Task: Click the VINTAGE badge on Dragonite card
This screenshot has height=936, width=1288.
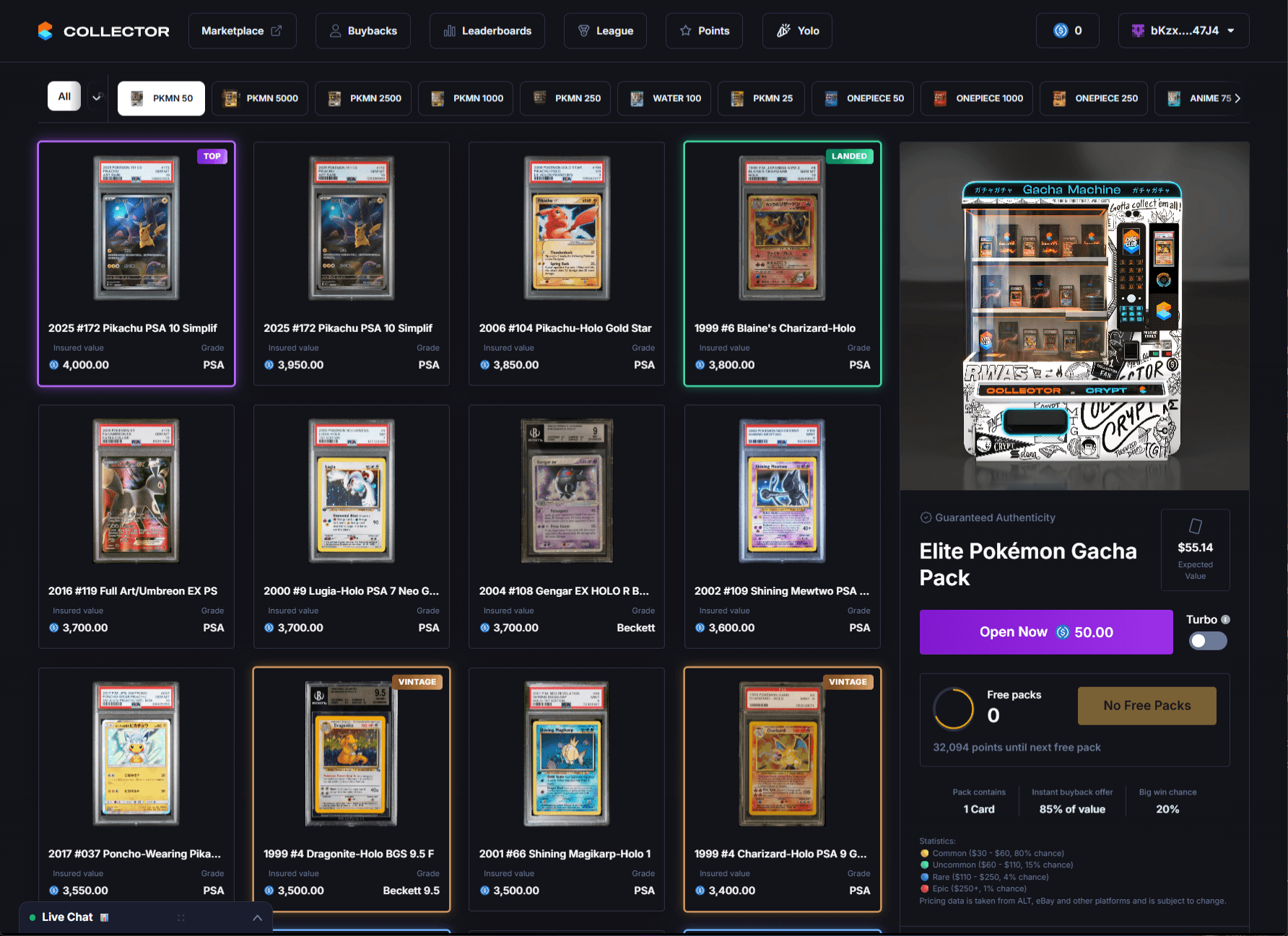Action: click(417, 682)
